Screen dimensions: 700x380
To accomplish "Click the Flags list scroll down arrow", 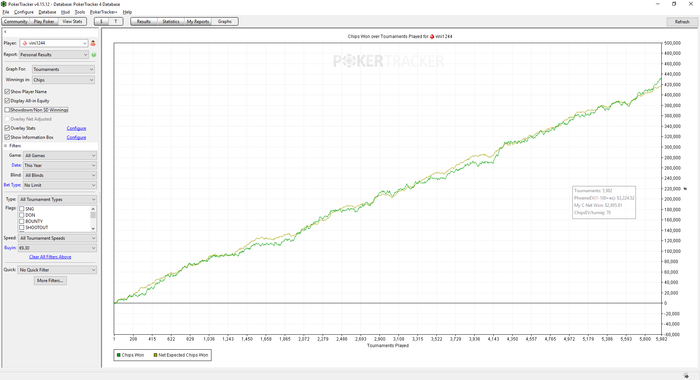I will tap(93, 229).
